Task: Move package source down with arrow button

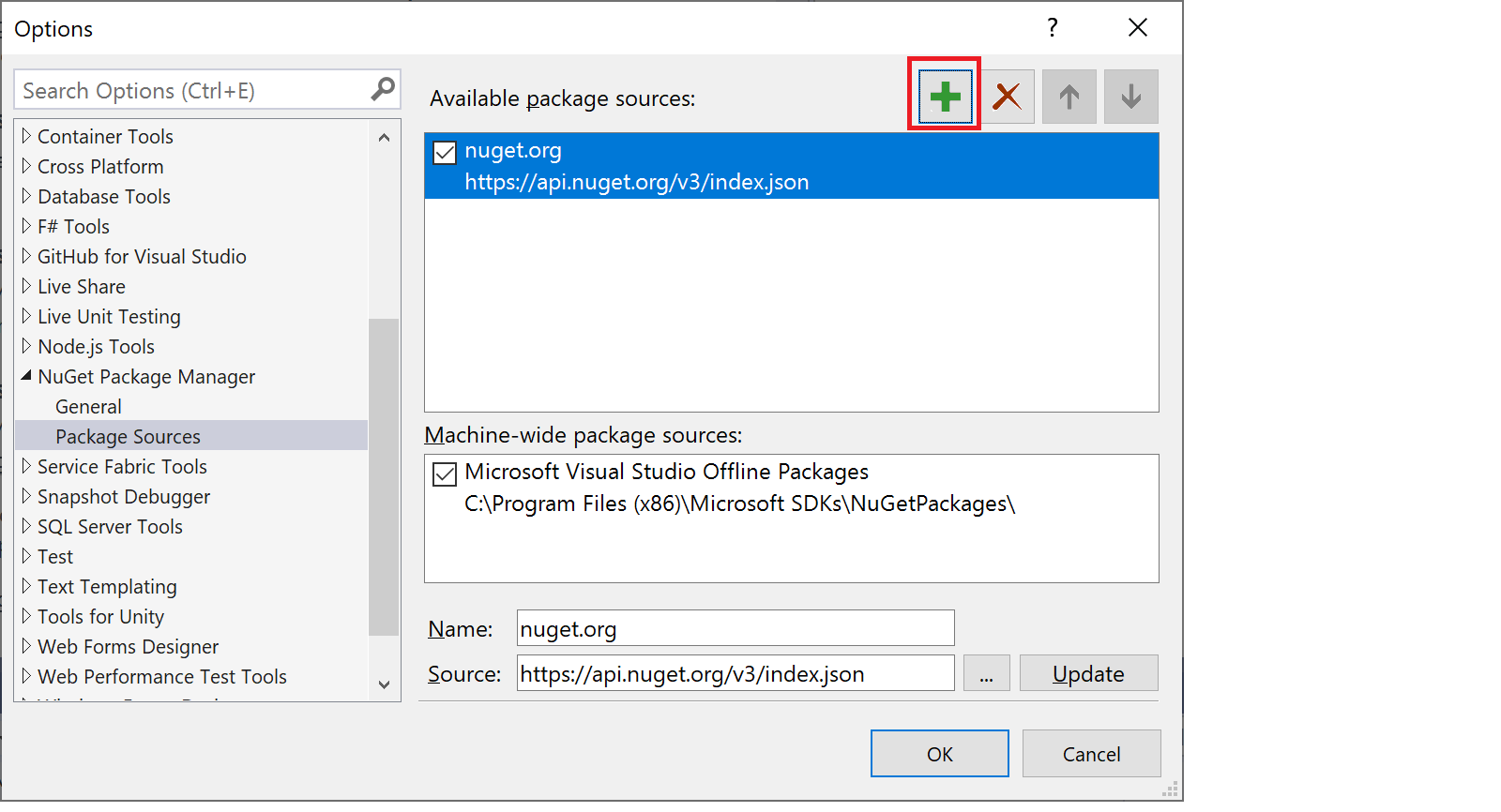Action: [x=1131, y=96]
